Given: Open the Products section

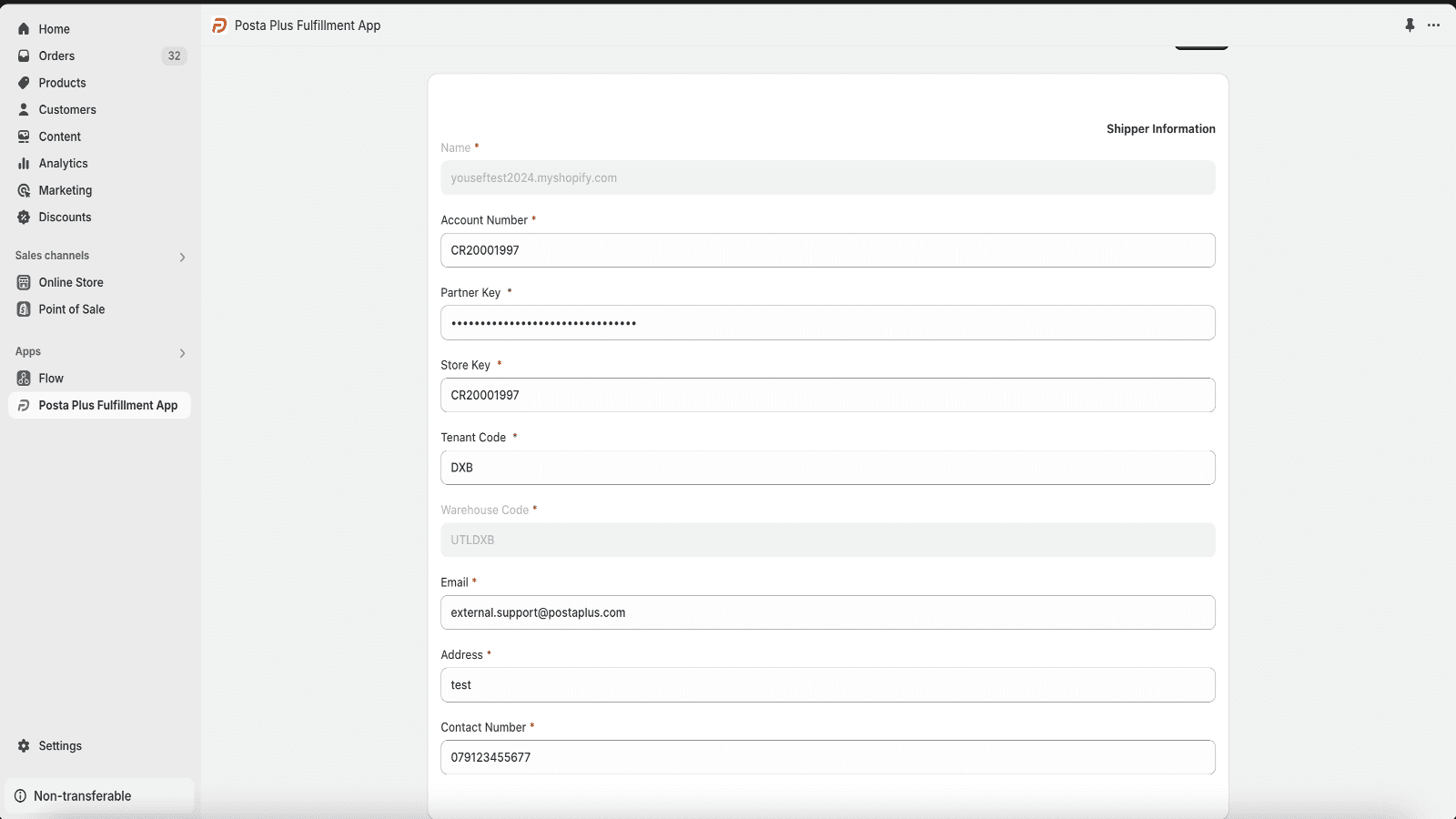Looking at the screenshot, I should pyautogui.click(x=62, y=83).
